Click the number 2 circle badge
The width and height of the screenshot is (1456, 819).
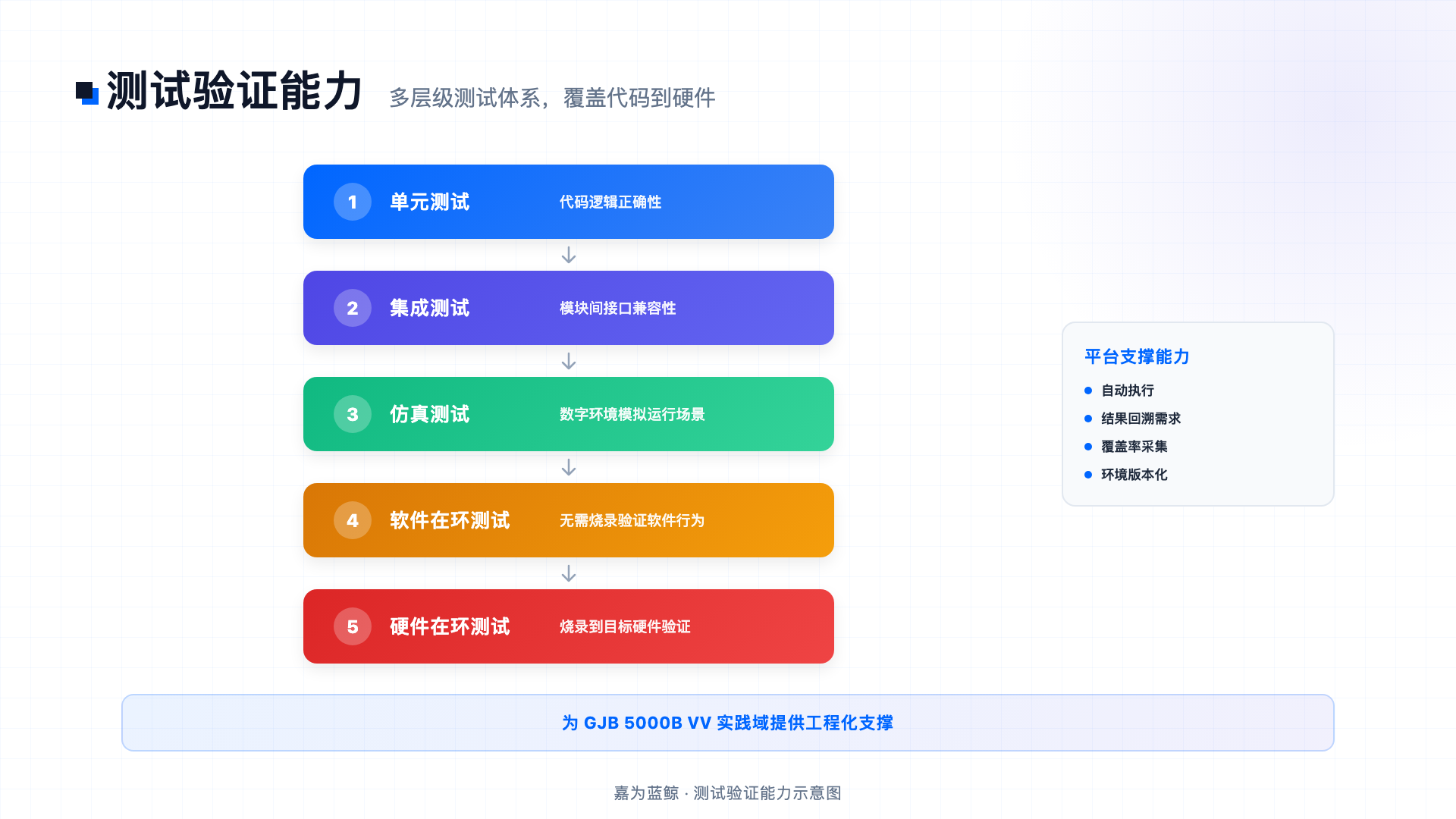click(x=353, y=308)
